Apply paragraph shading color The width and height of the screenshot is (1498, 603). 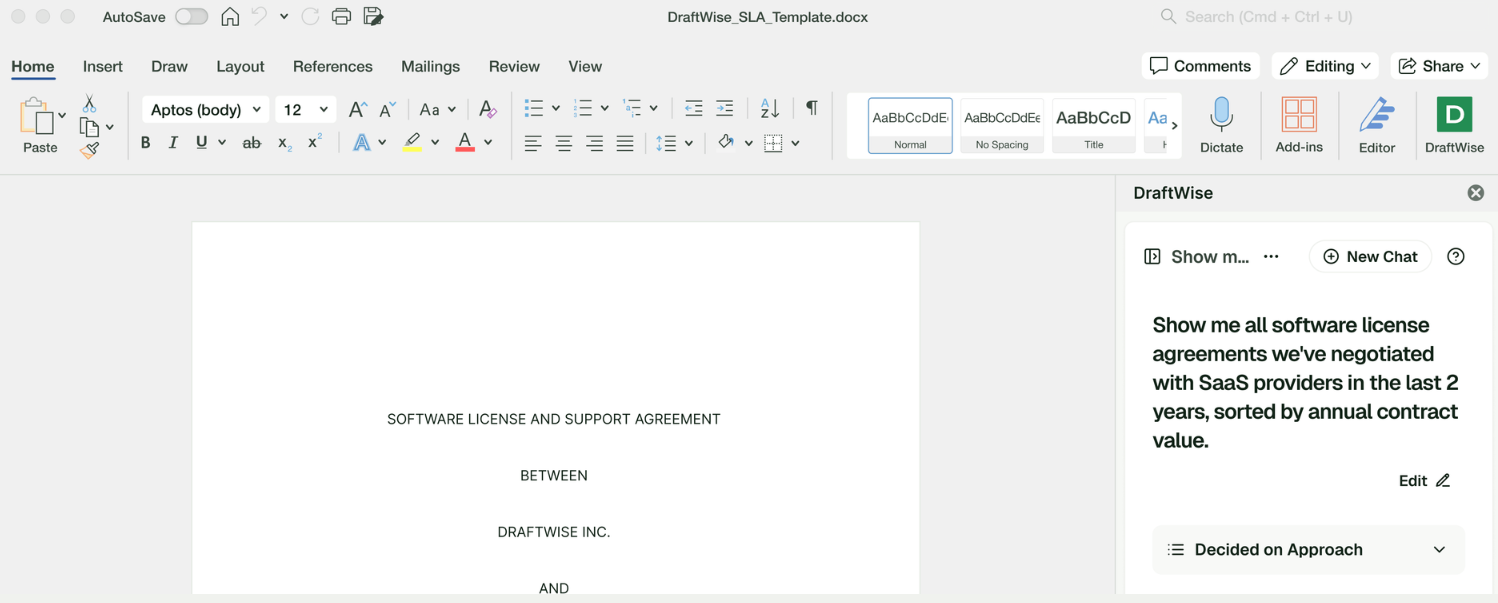(726, 143)
